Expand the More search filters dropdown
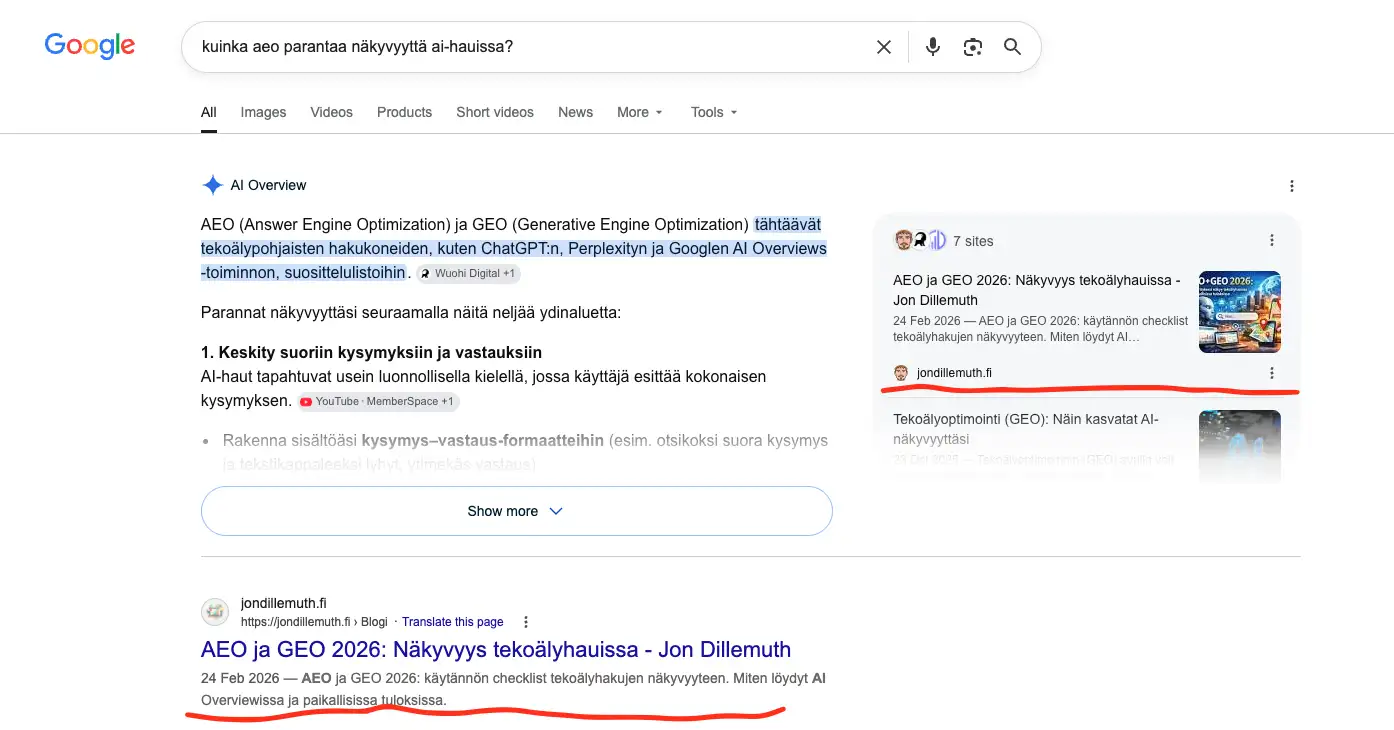This screenshot has width=1394, height=730. [640, 112]
